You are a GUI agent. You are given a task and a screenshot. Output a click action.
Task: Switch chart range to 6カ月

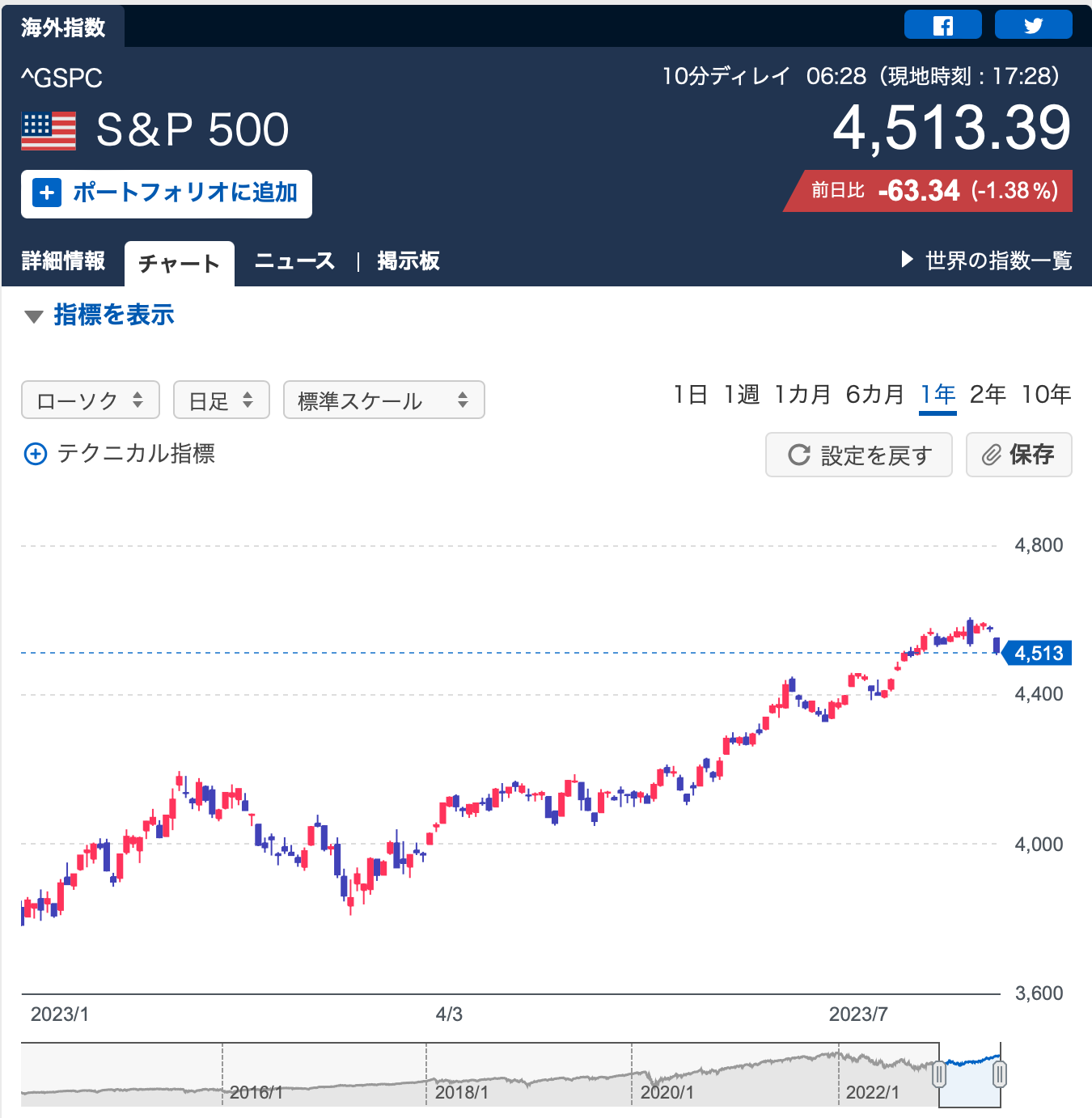pos(874,395)
